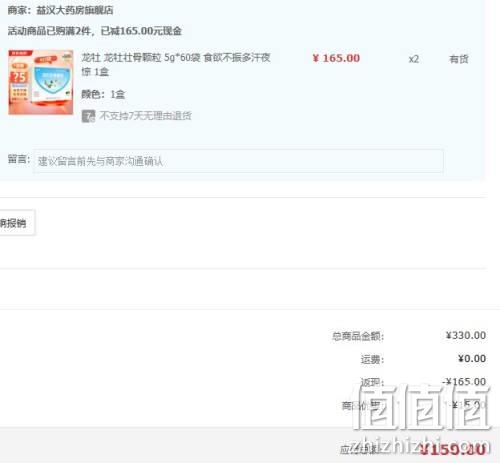Click the 不支持7天无理由退货 text

[x=145, y=116]
